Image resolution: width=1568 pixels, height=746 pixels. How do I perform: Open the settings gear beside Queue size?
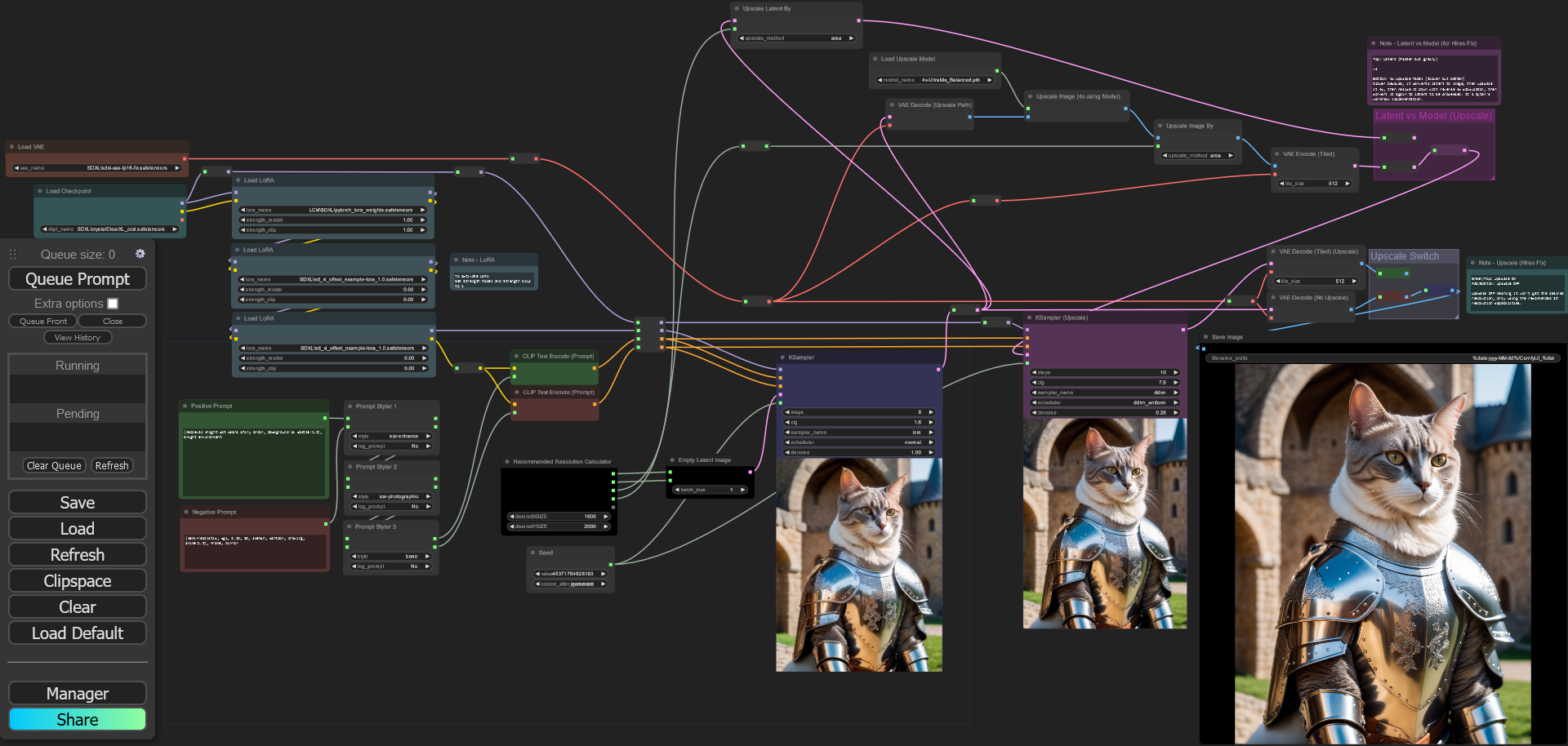pos(140,254)
